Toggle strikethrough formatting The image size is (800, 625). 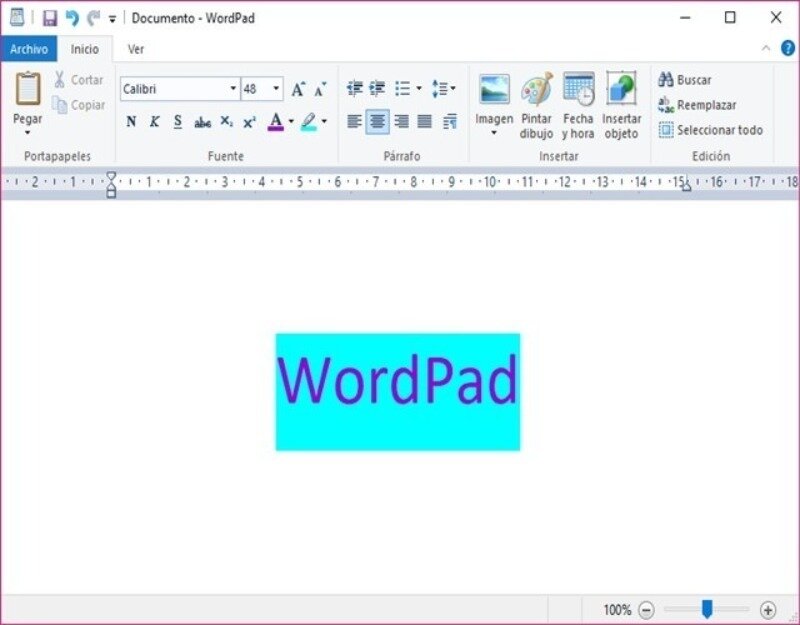point(203,121)
